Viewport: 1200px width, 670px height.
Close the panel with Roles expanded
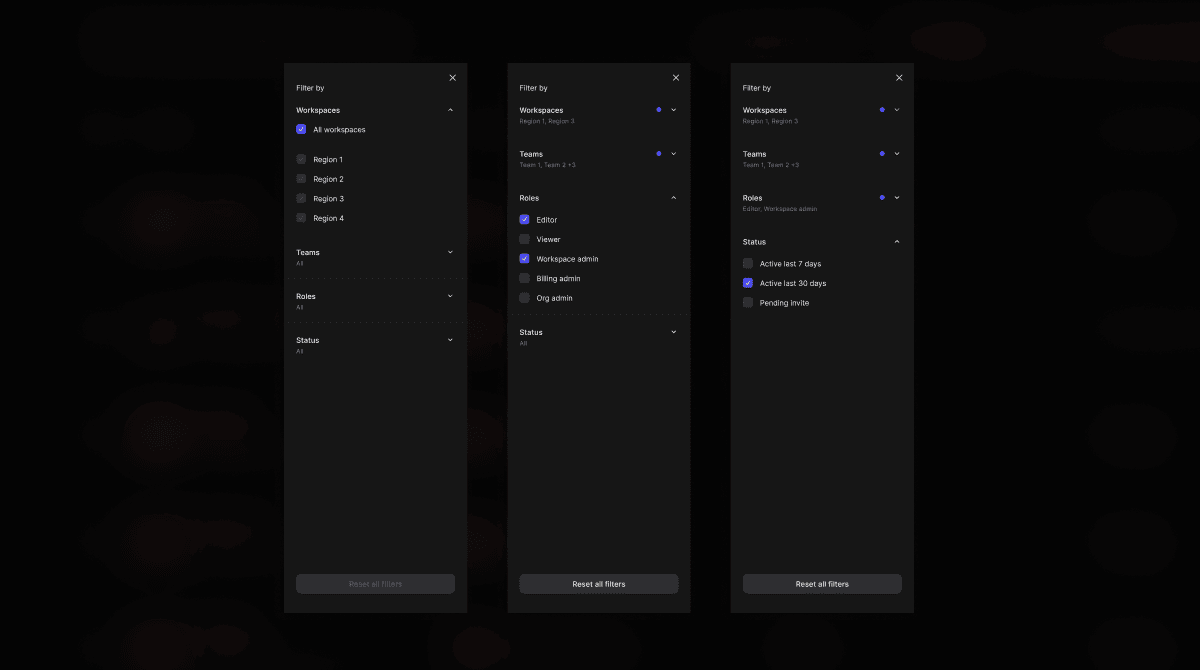[x=675, y=78]
